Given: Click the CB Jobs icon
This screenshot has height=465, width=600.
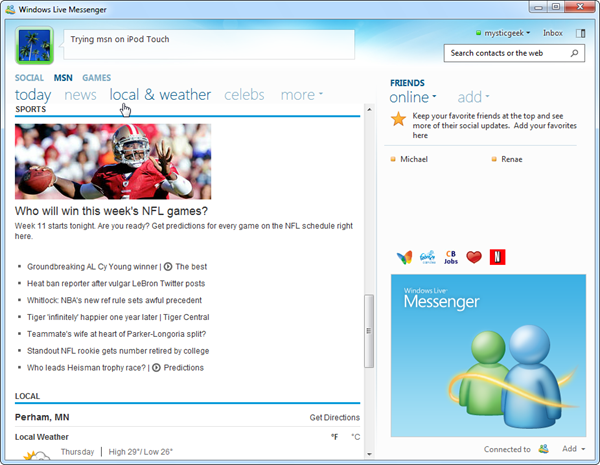Looking at the screenshot, I should click(x=450, y=257).
